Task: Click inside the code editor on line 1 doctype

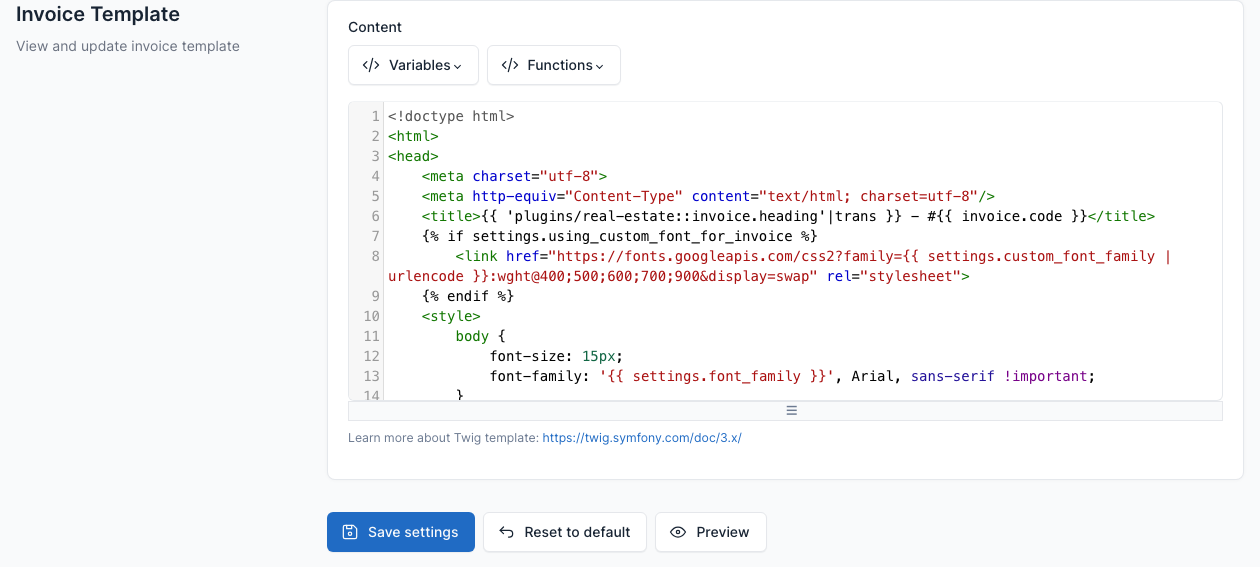Action: [451, 116]
